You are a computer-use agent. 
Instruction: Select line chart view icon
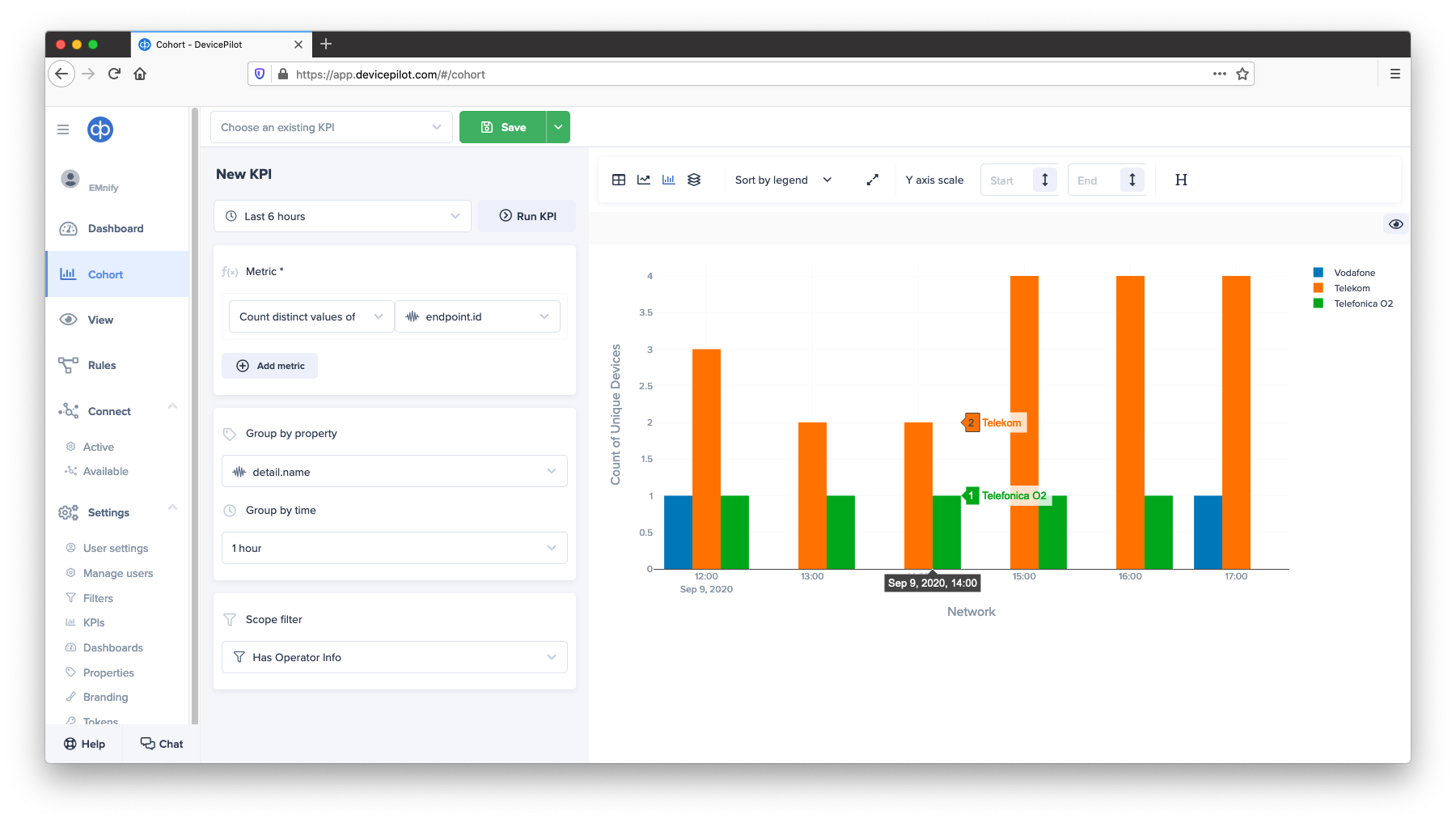point(644,180)
